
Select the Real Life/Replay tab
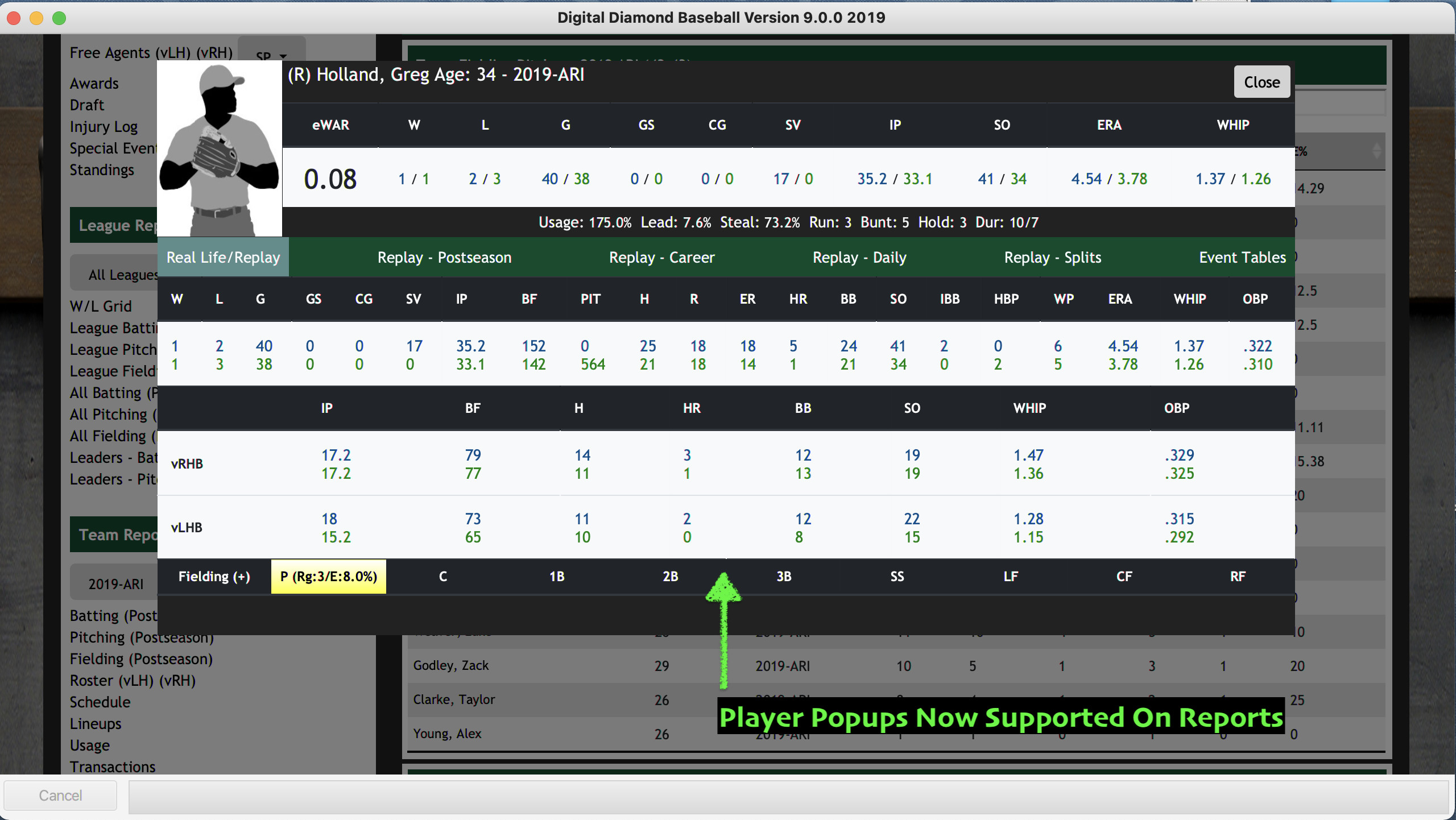point(222,257)
